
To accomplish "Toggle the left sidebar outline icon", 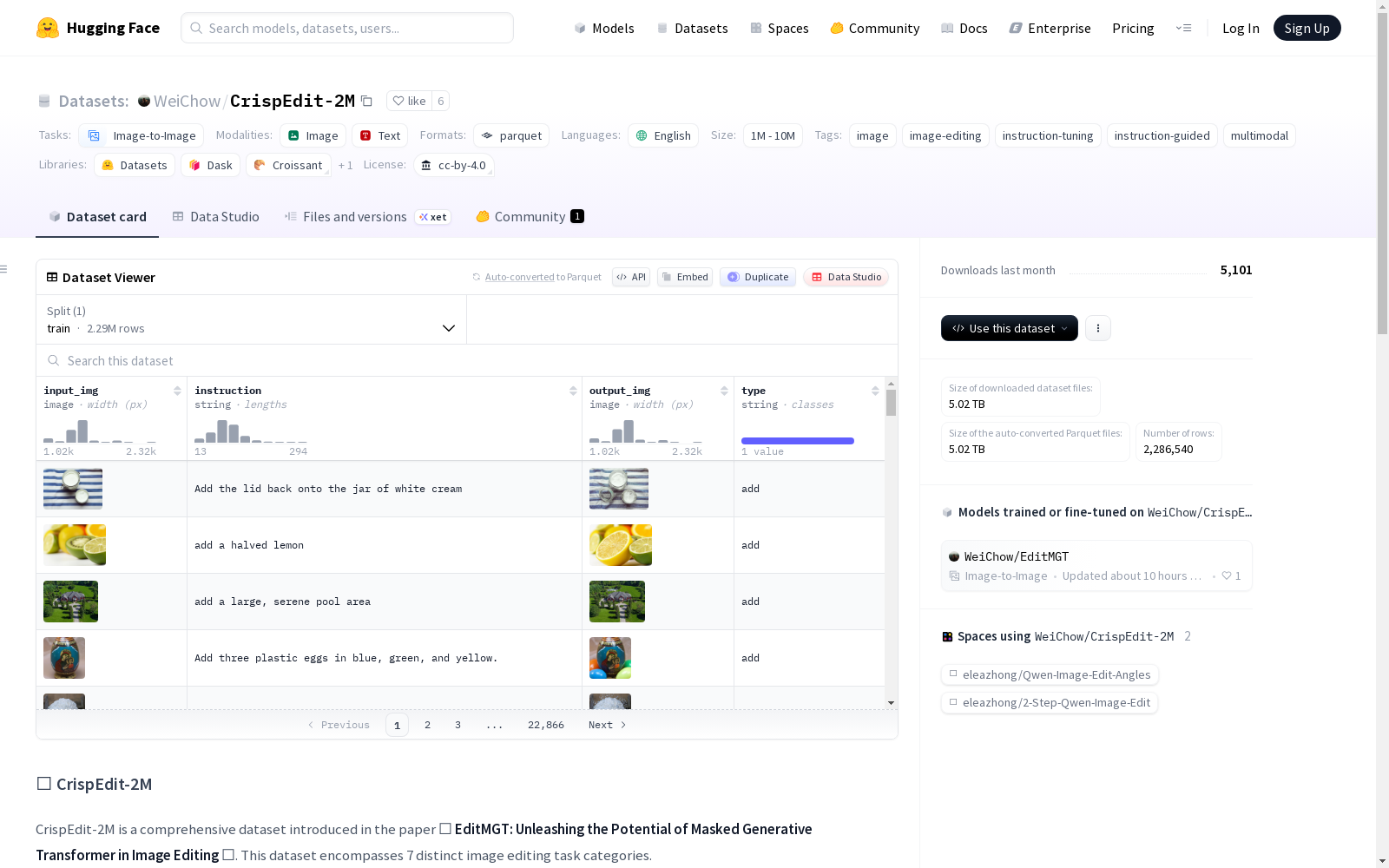I will pyautogui.click(x=3, y=269).
